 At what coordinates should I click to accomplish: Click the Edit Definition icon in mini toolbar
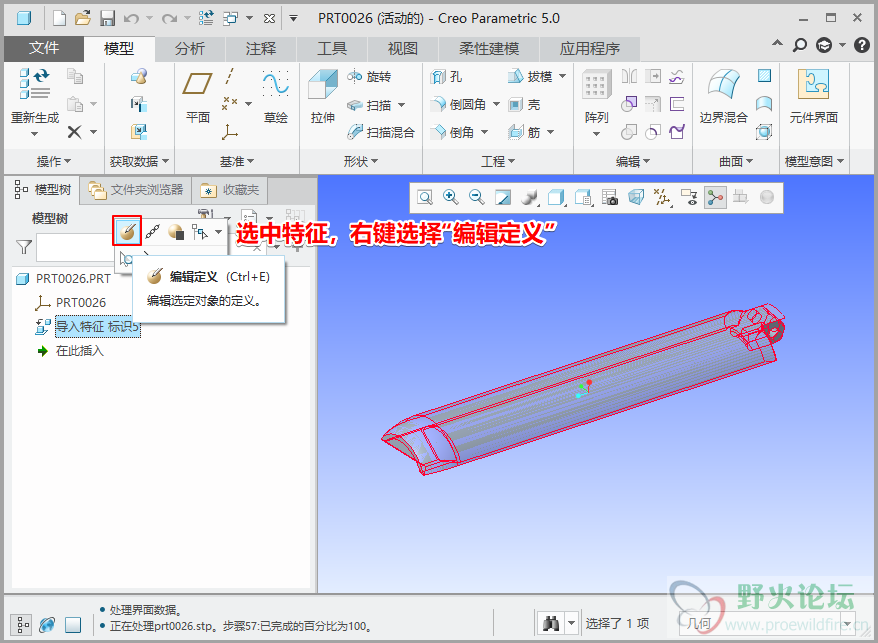pos(127,231)
